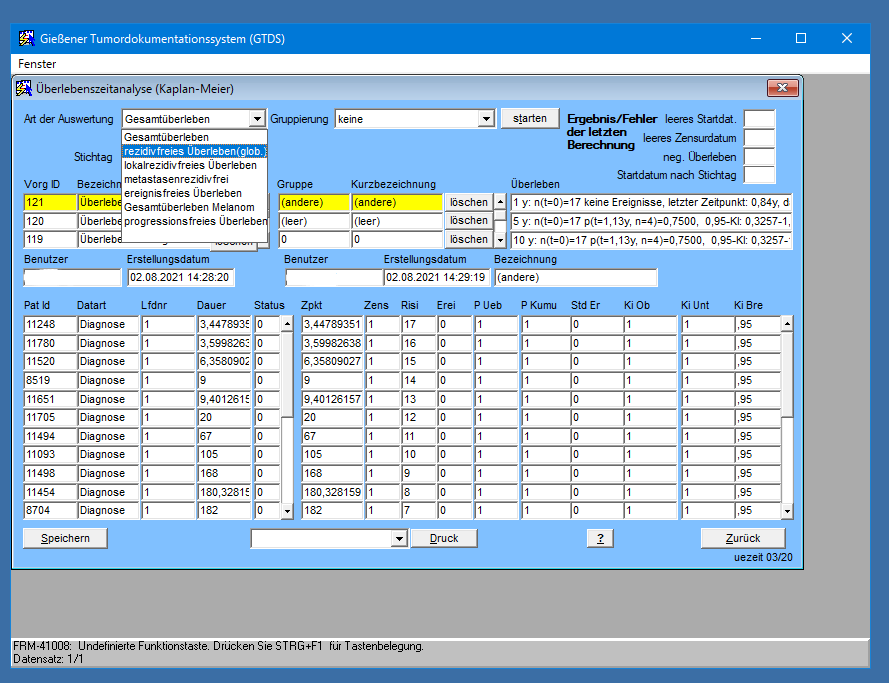889x683 pixels.
Task: Select 'lokalrezidivfreies Überleben' from the list
Action: pyautogui.click(x=190, y=165)
